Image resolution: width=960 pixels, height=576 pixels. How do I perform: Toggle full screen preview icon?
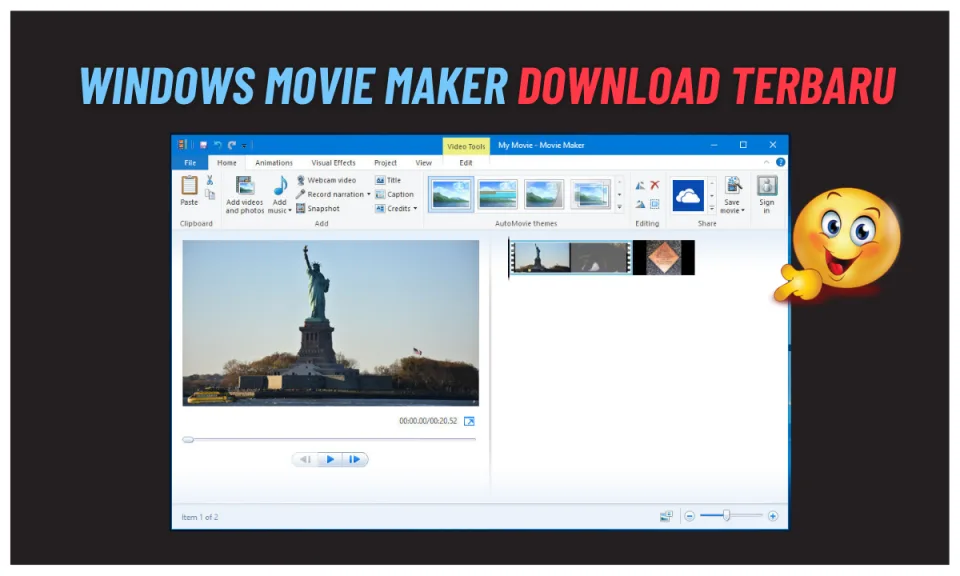[469, 421]
